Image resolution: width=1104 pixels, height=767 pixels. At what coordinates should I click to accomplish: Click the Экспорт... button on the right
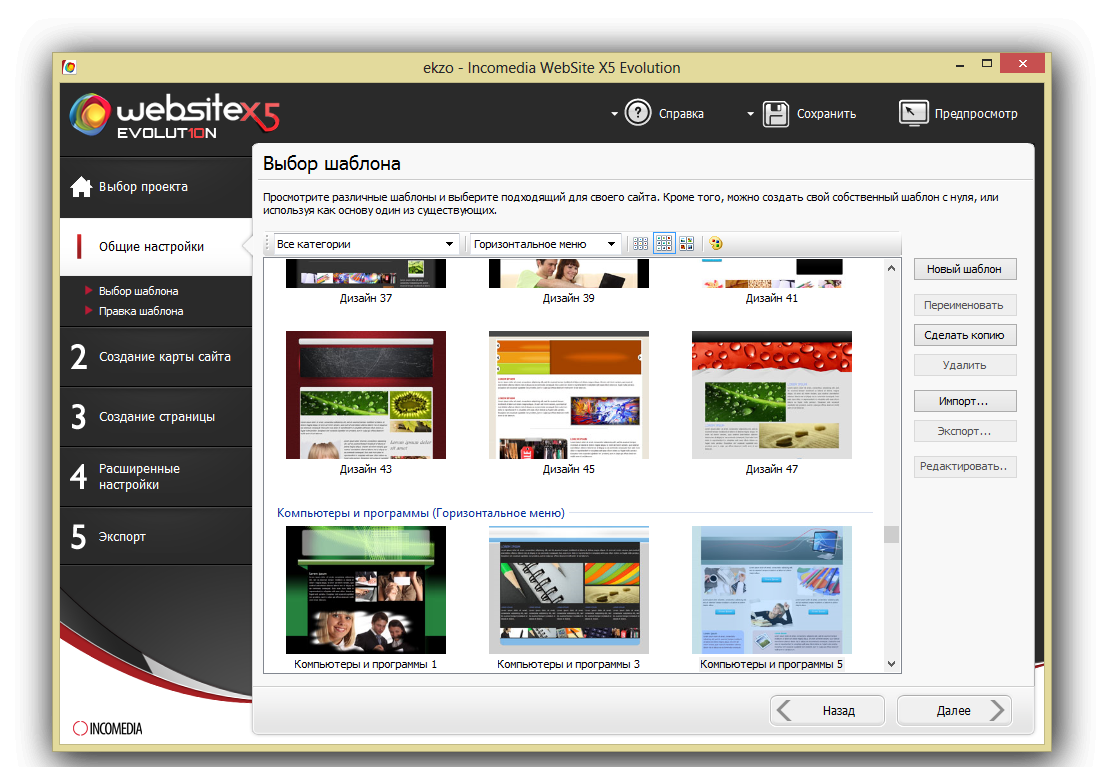965,431
